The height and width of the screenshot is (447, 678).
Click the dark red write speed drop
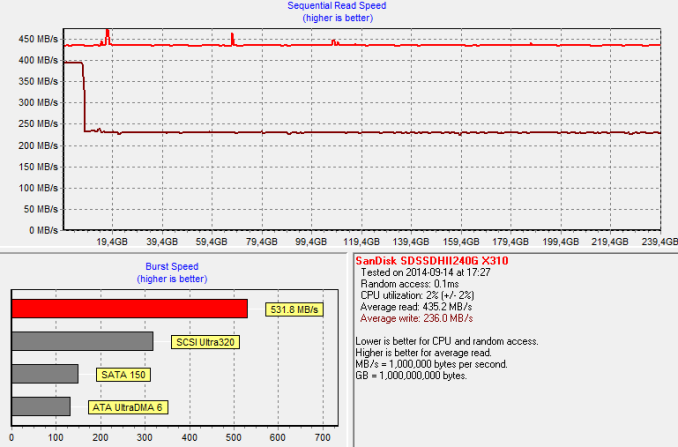[x=84, y=97]
